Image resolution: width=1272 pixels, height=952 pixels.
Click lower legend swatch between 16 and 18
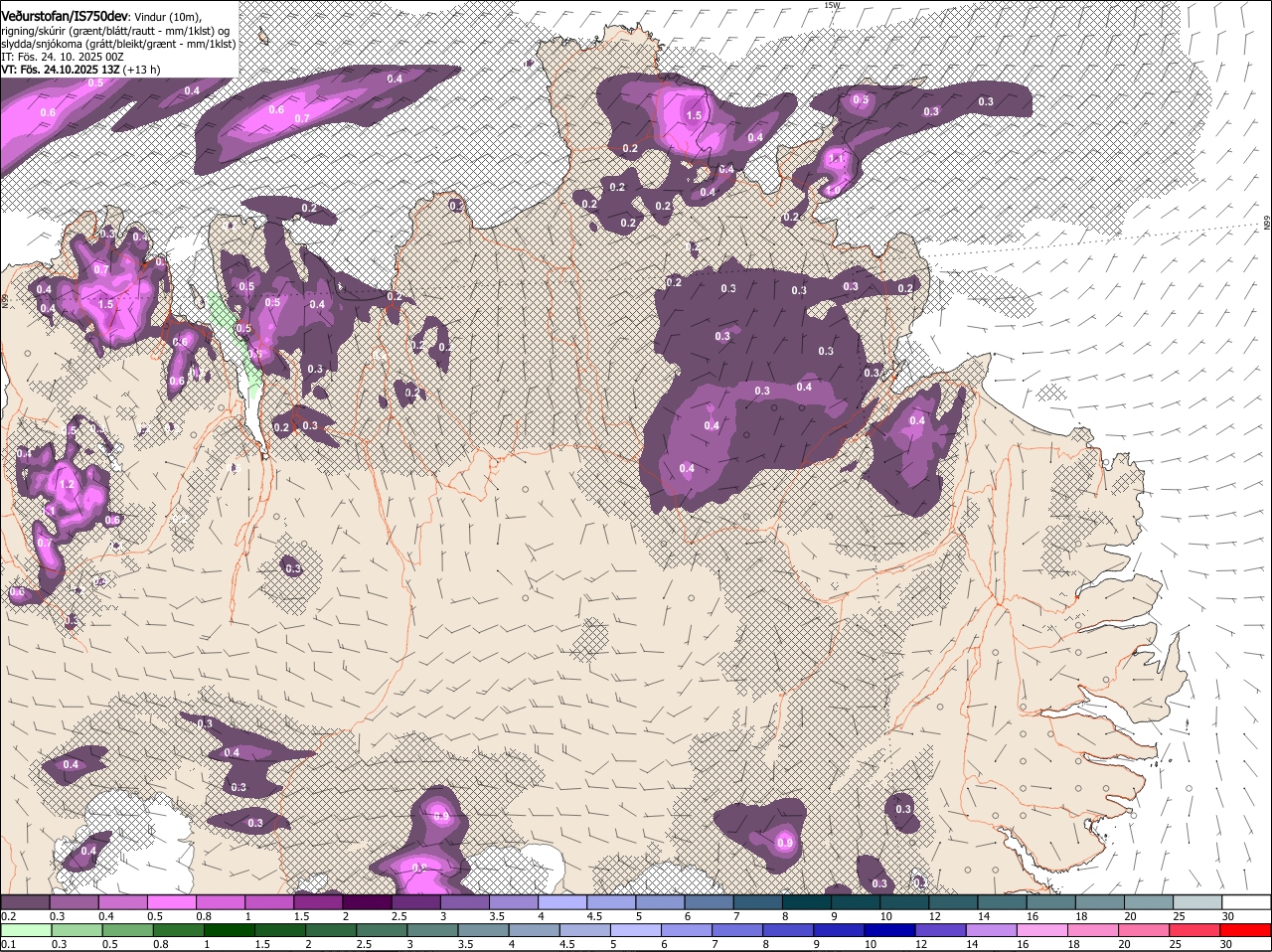(x=1044, y=930)
